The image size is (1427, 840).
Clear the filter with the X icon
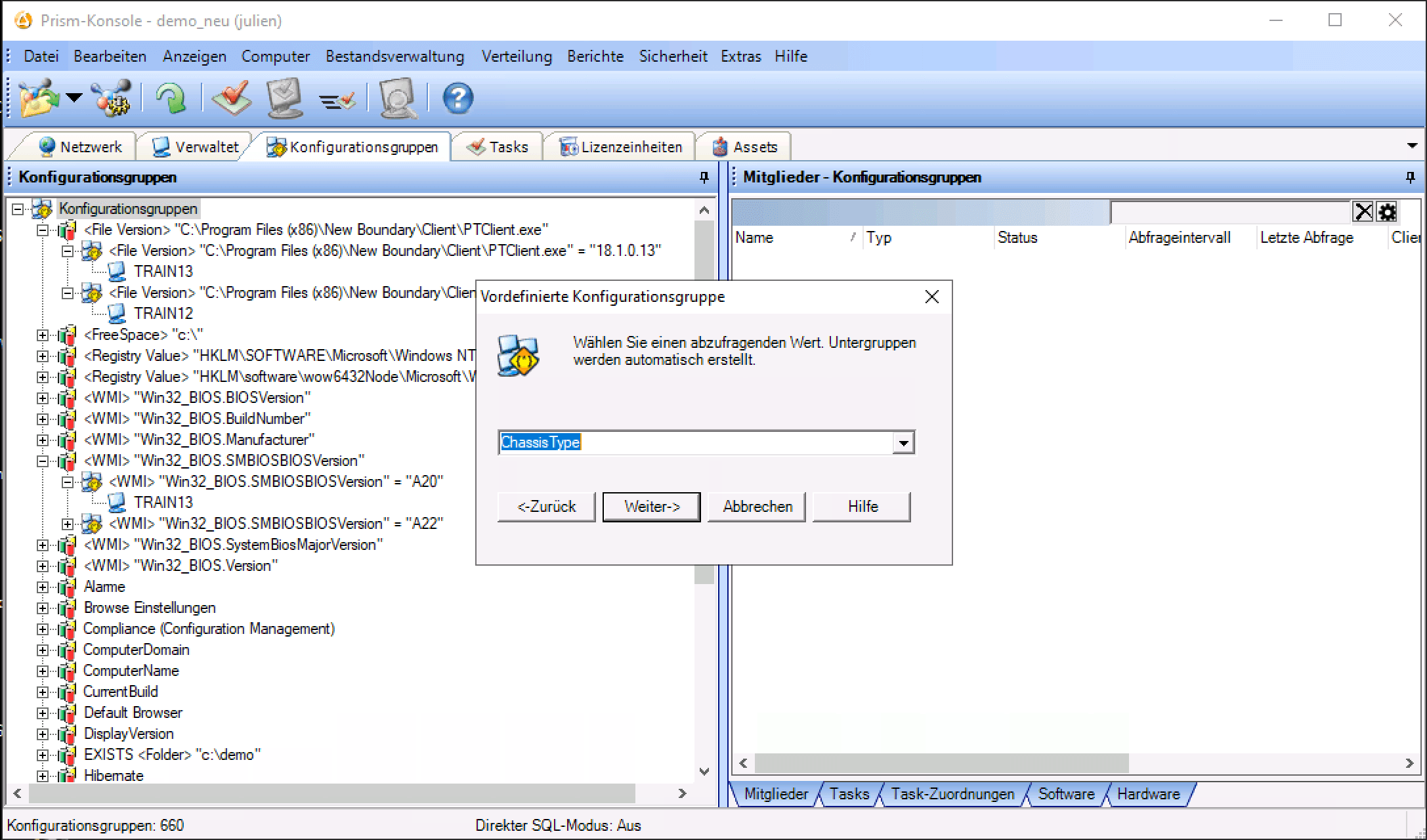point(1363,212)
